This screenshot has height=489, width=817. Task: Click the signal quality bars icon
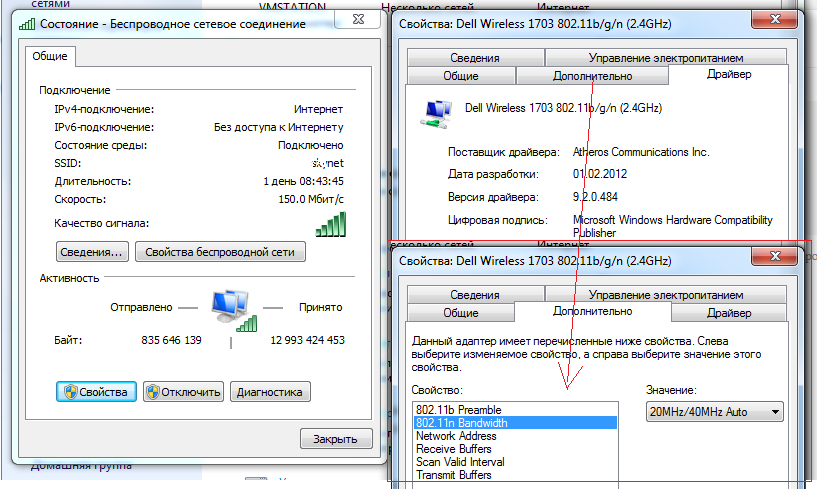[329, 224]
